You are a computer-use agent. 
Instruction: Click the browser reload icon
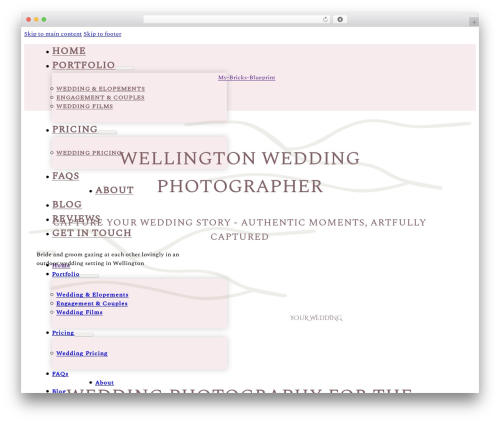point(325,20)
